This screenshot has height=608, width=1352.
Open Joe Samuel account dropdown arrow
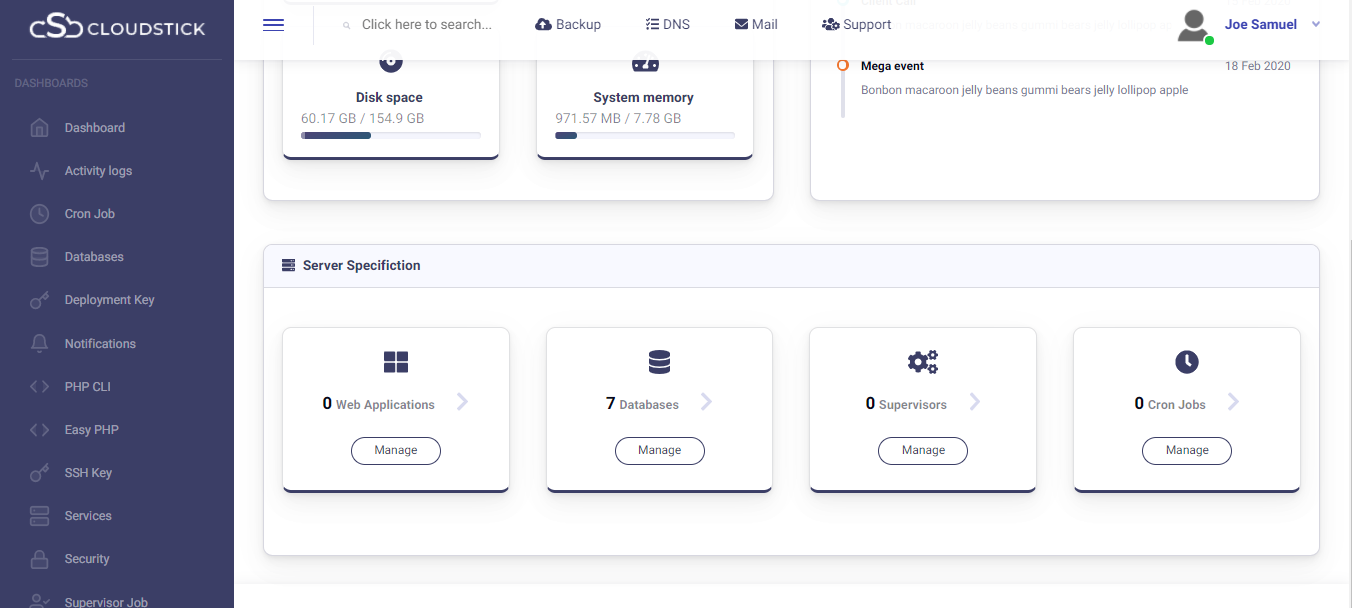tap(1316, 25)
